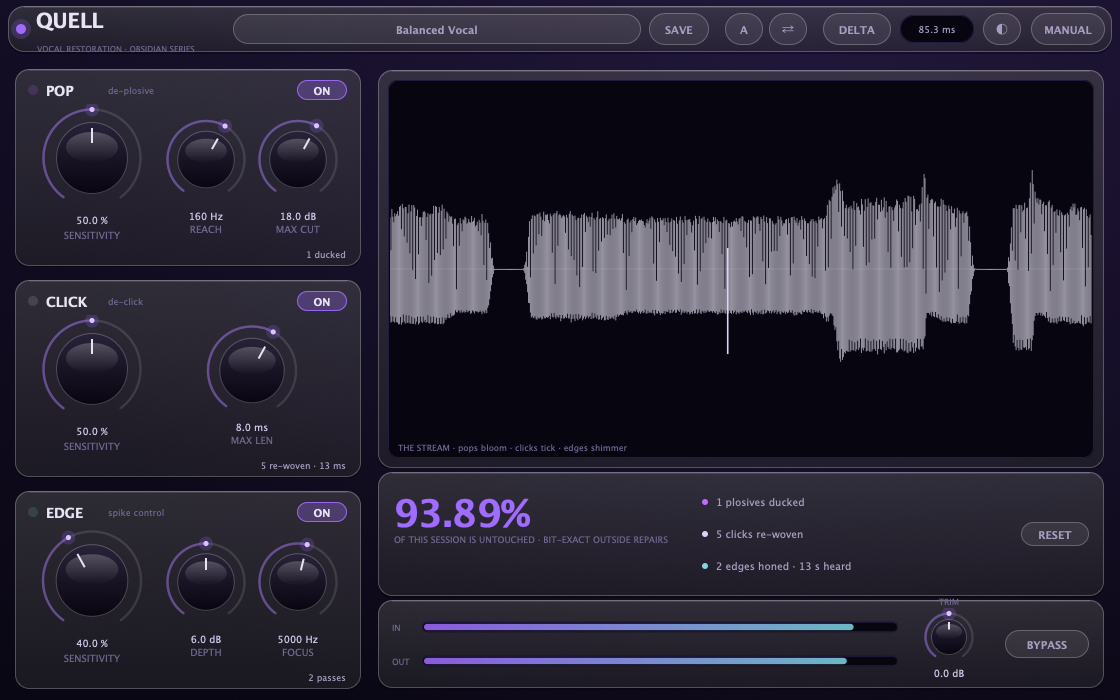Viewport: 1120px width, 700px height.
Task: Click the 85.3 ms latency readout
Action: tap(936, 29)
